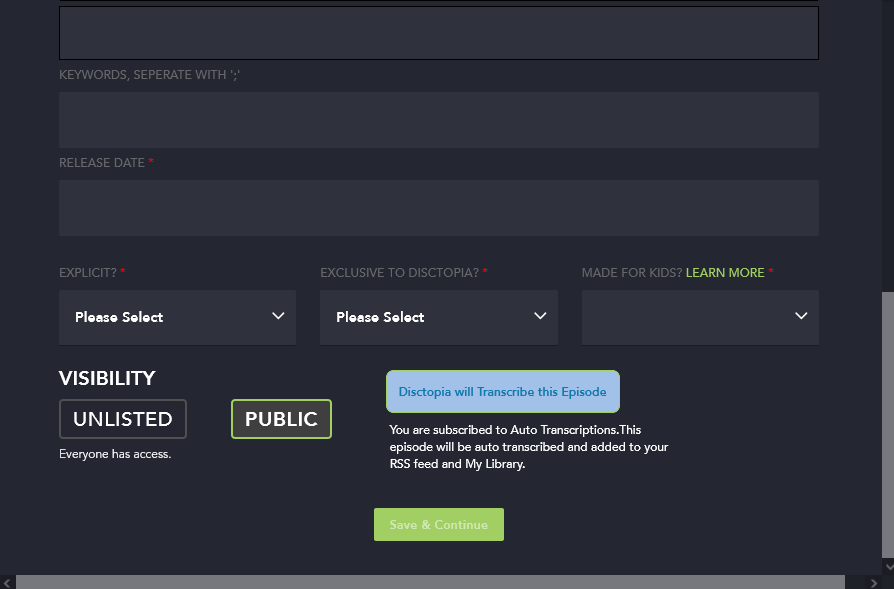Click the chevron arrow in the Explicit dropdown

(x=278, y=316)
